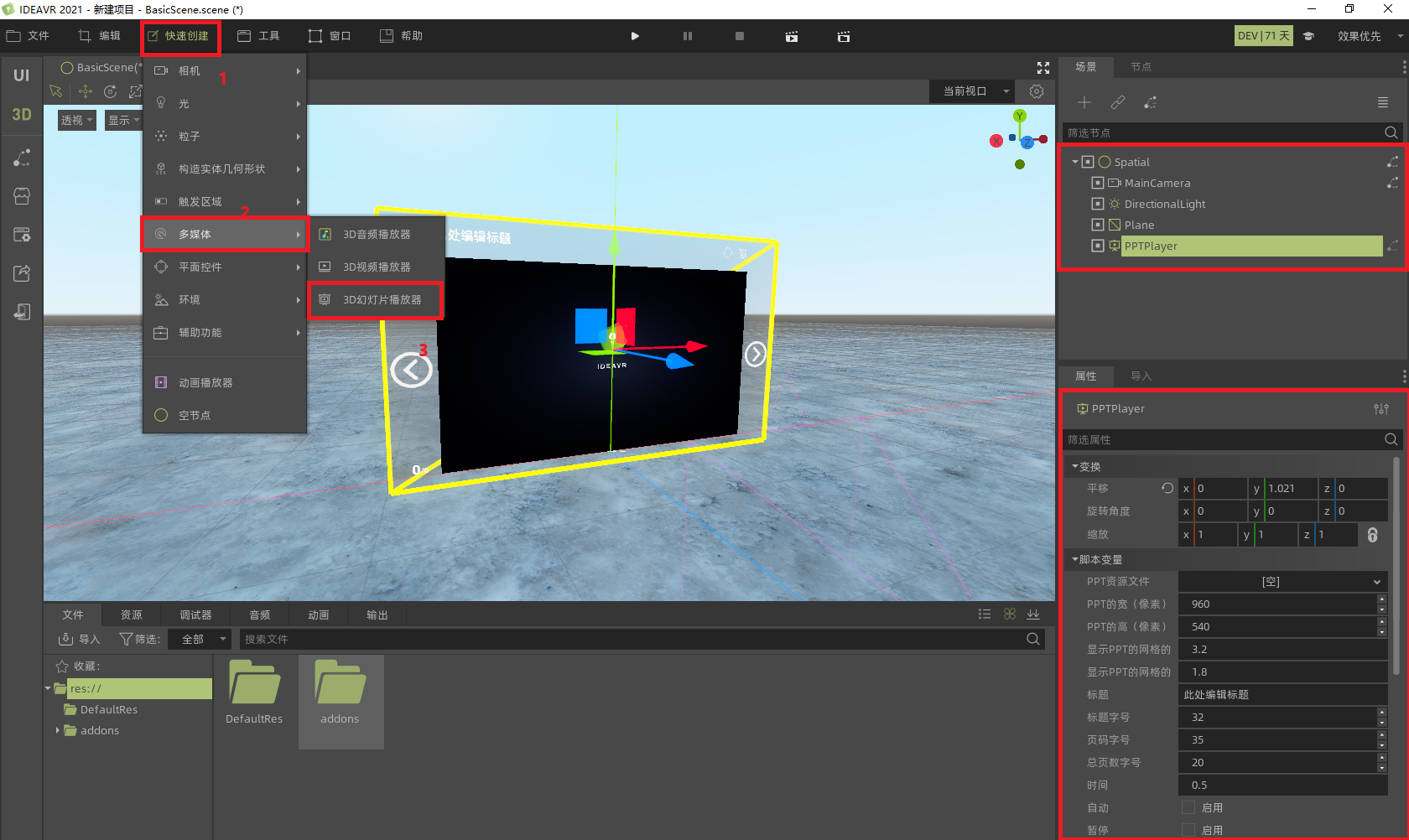
Task: Click the 搜索文件 search field
Action: coord(642,639)
